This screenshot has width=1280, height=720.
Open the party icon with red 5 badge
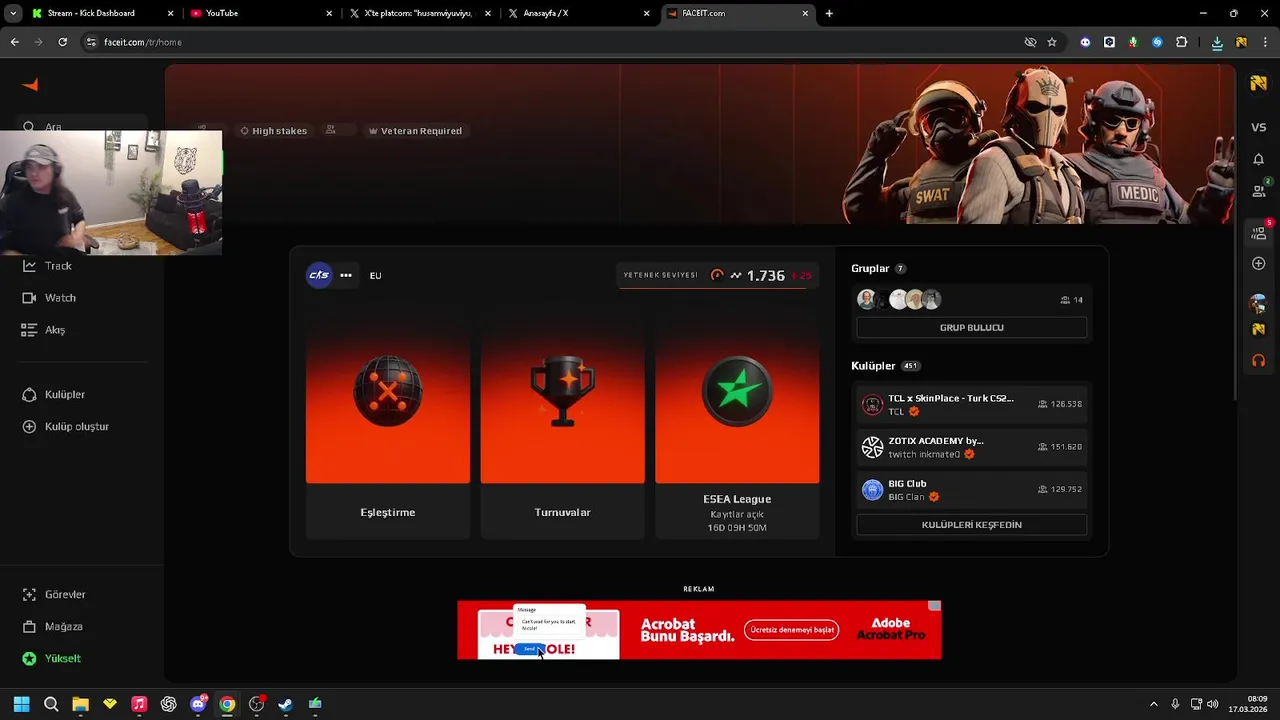pos(1259,232)
